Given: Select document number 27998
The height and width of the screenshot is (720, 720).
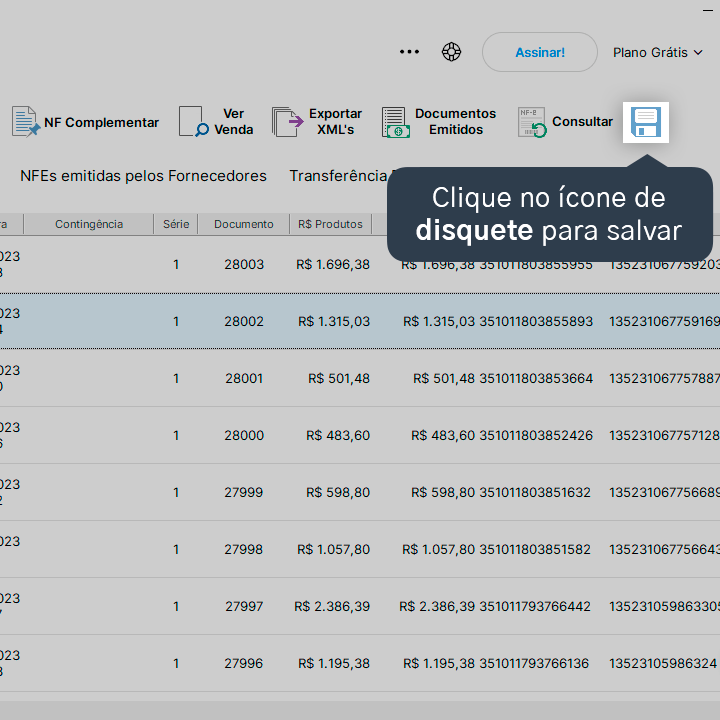Looking at the screenshot, I should click(x=244, y=549).
